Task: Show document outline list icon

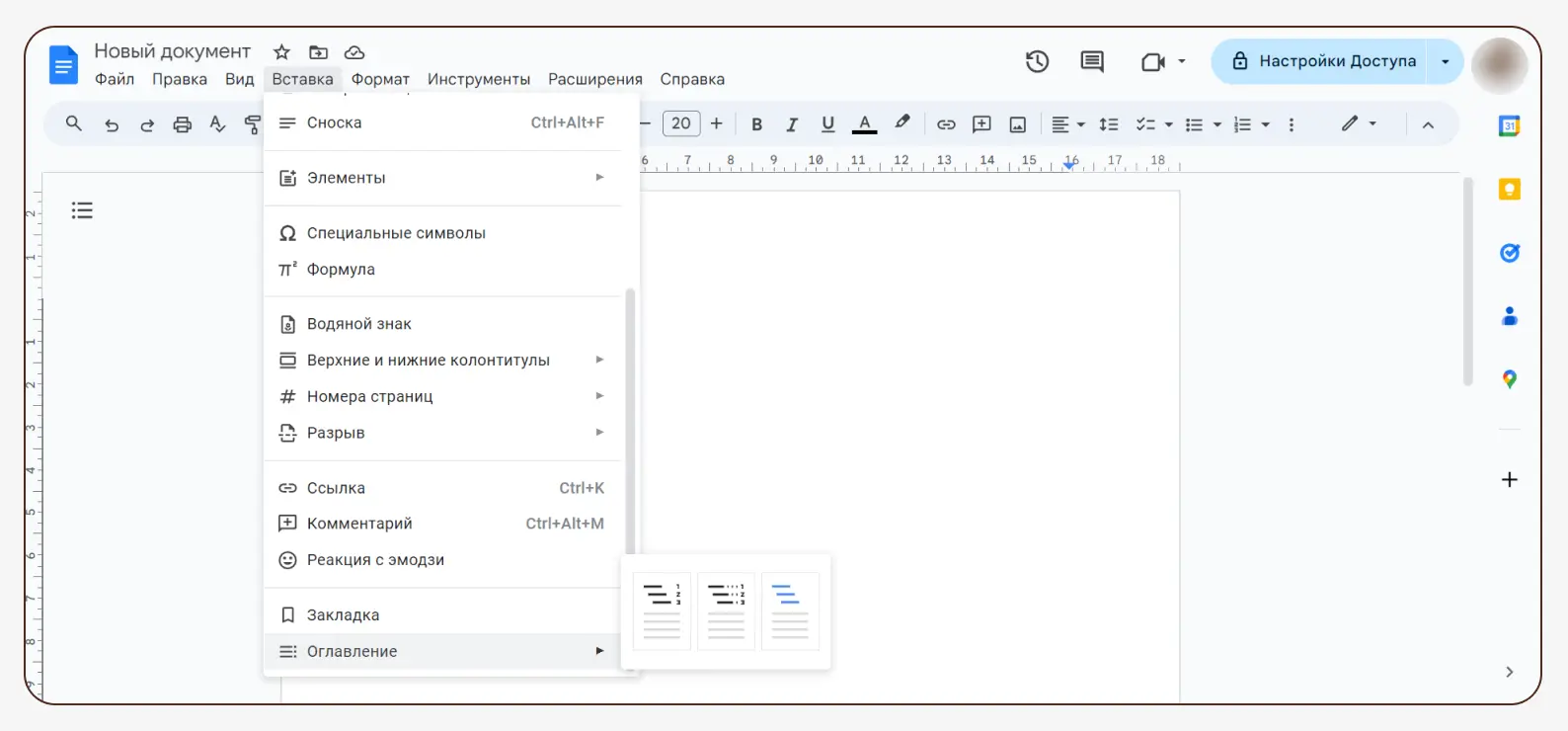Action: coord(82,210)
